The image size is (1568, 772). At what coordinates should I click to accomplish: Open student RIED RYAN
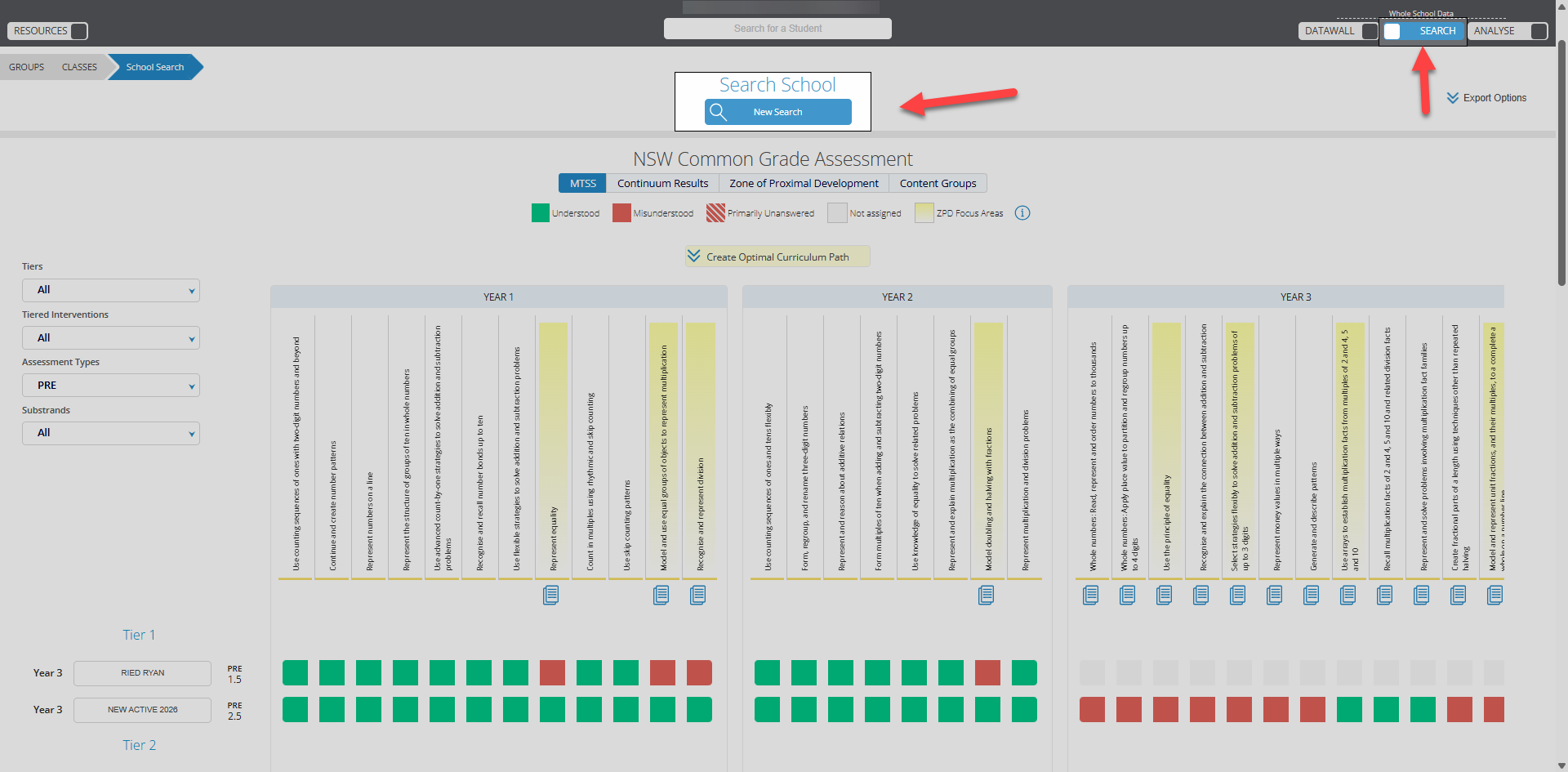click(142, 673)
